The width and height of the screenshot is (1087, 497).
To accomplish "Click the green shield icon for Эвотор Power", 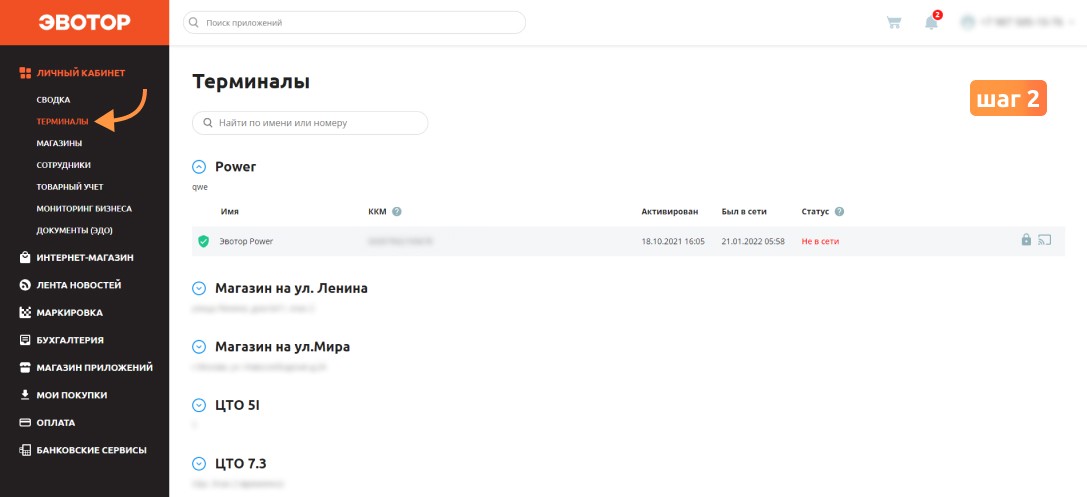I will point(203,241).
